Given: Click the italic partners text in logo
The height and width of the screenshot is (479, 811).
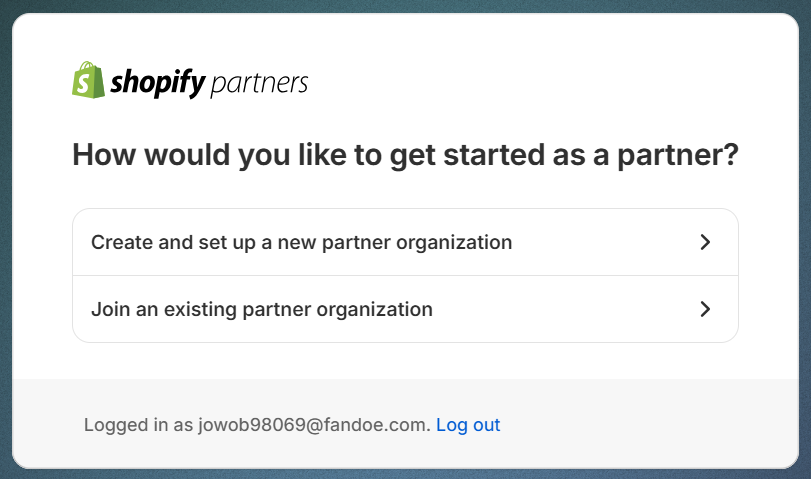Looking at the screenshot, I should point(260,83).
